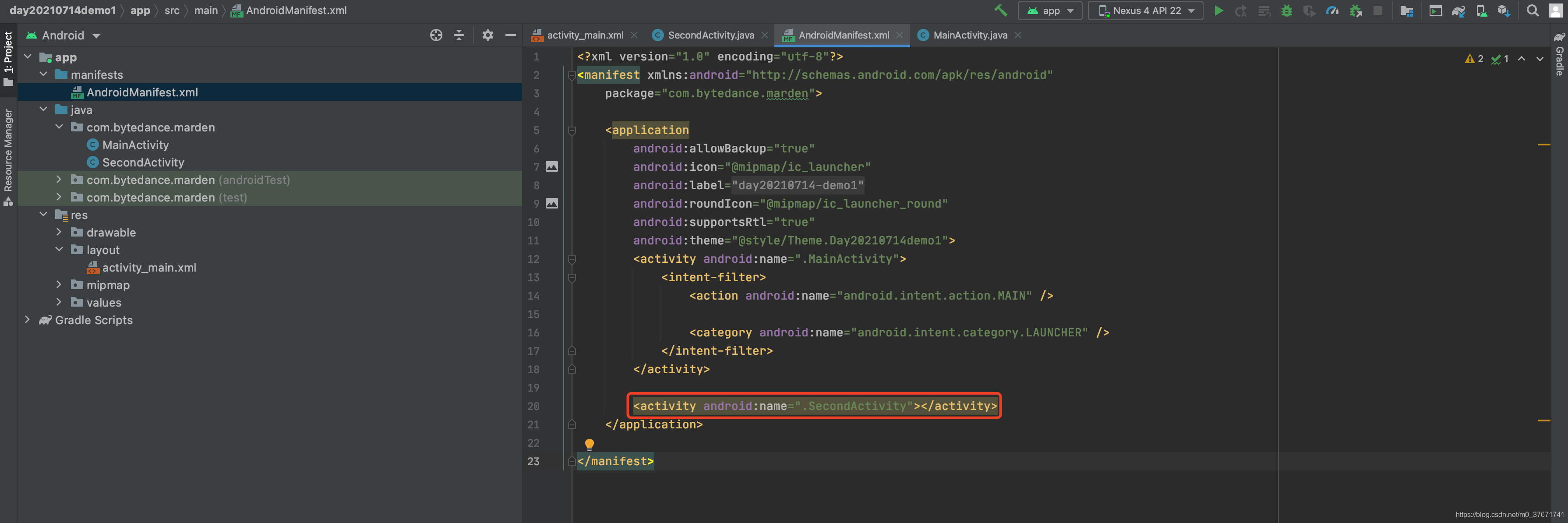Viewport: 1568px width, 523px height.
Task: Toggle fold marker on application tag line
Action: click(x=572, y=130)
